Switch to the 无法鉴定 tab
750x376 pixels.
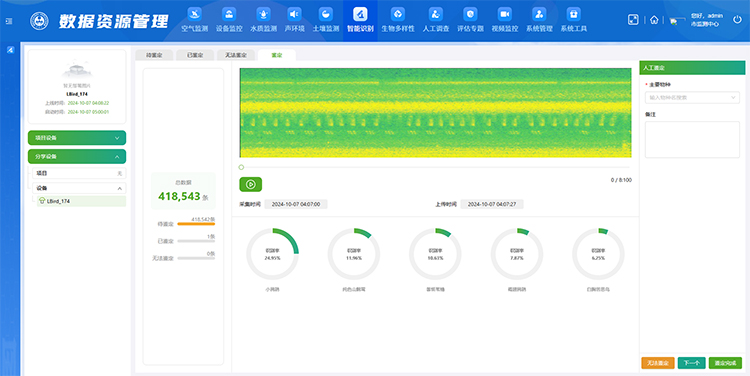(236, 55)
